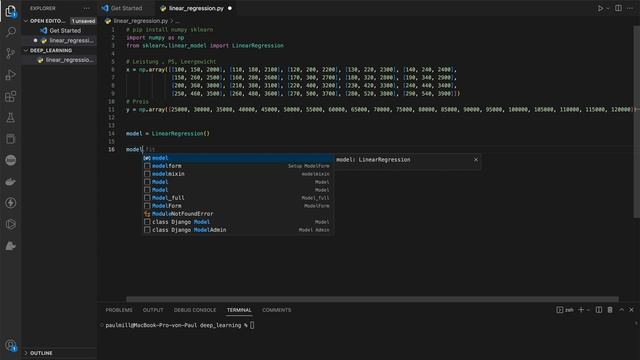Screen dimensions: 640x360
Task: Click the '# Preis' comment line
Action: pos(138,101)
